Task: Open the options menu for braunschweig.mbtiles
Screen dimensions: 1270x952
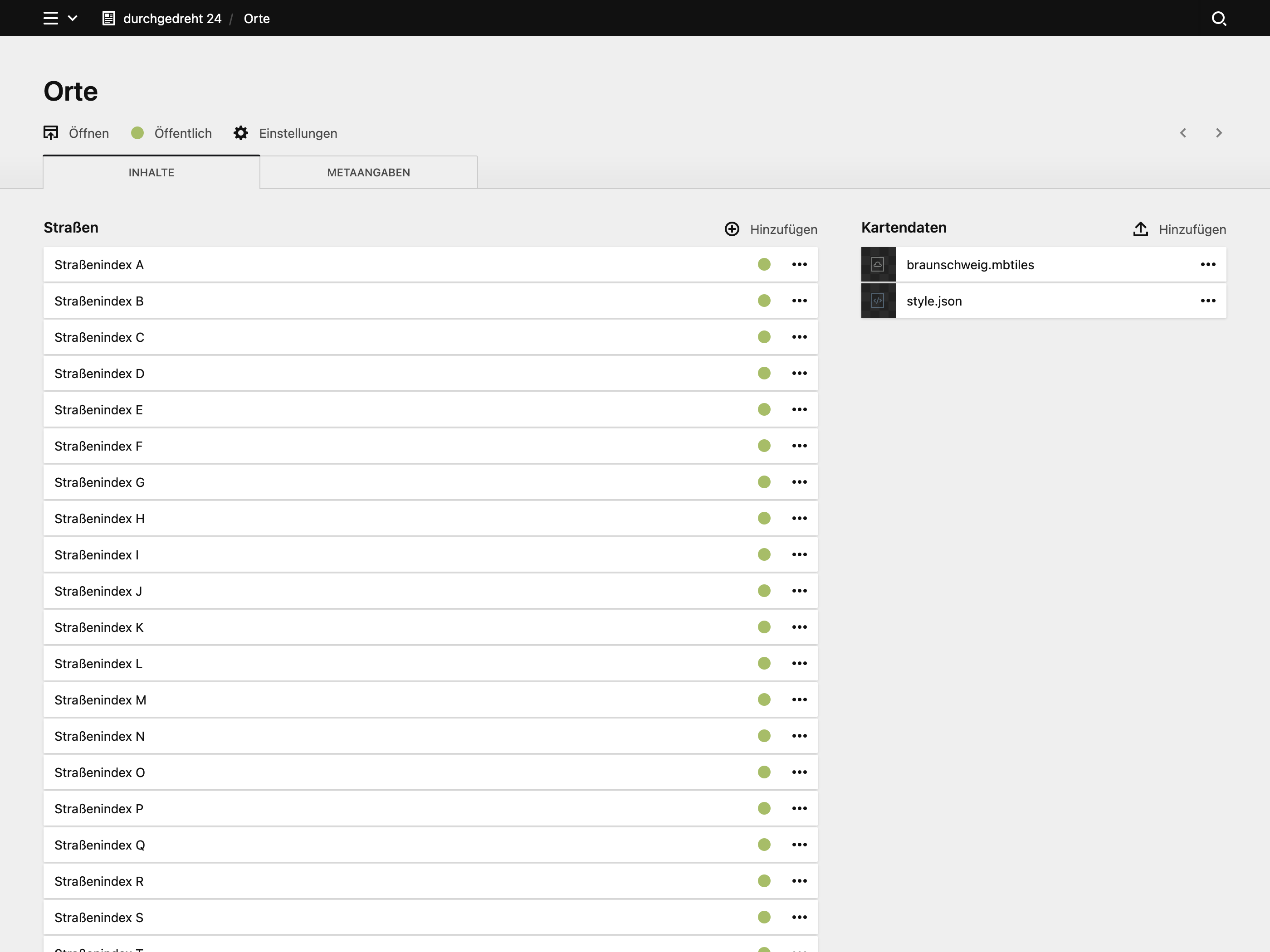Action: [1208, 265]
